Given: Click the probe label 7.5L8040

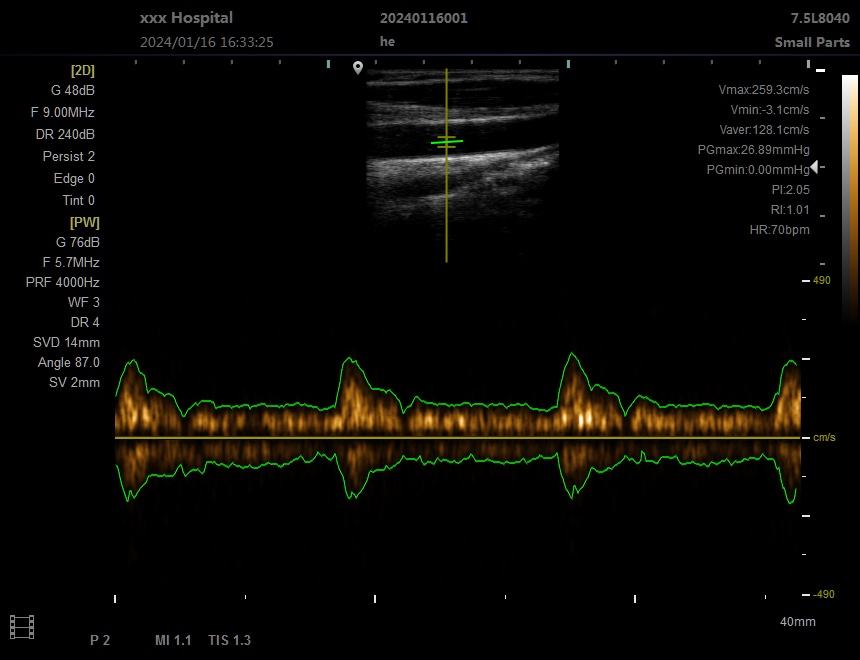Looking at the screenshot, I should 820,18.
